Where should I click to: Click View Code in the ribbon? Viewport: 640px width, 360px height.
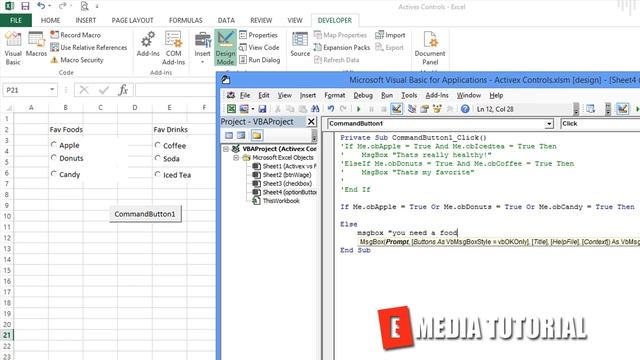(259, 47)
